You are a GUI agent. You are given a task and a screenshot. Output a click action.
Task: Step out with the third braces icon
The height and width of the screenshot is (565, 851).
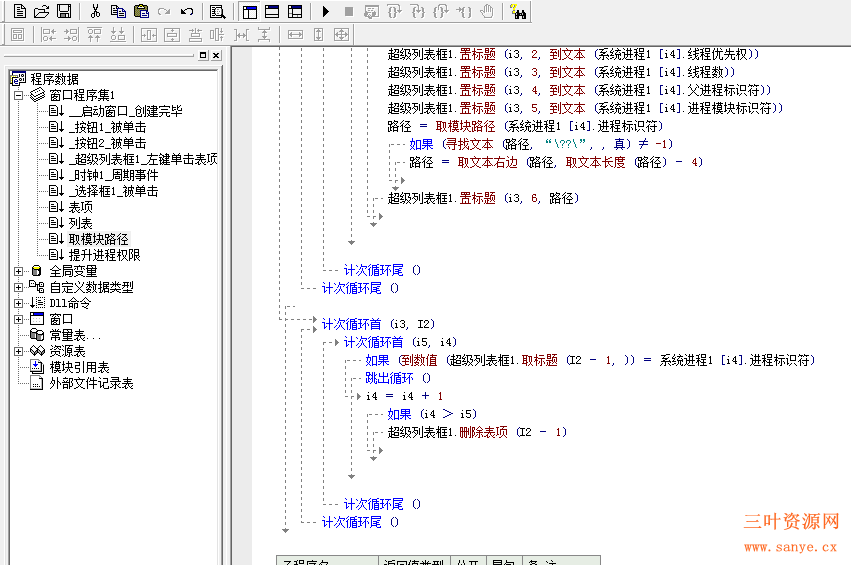tap(441, 11)
